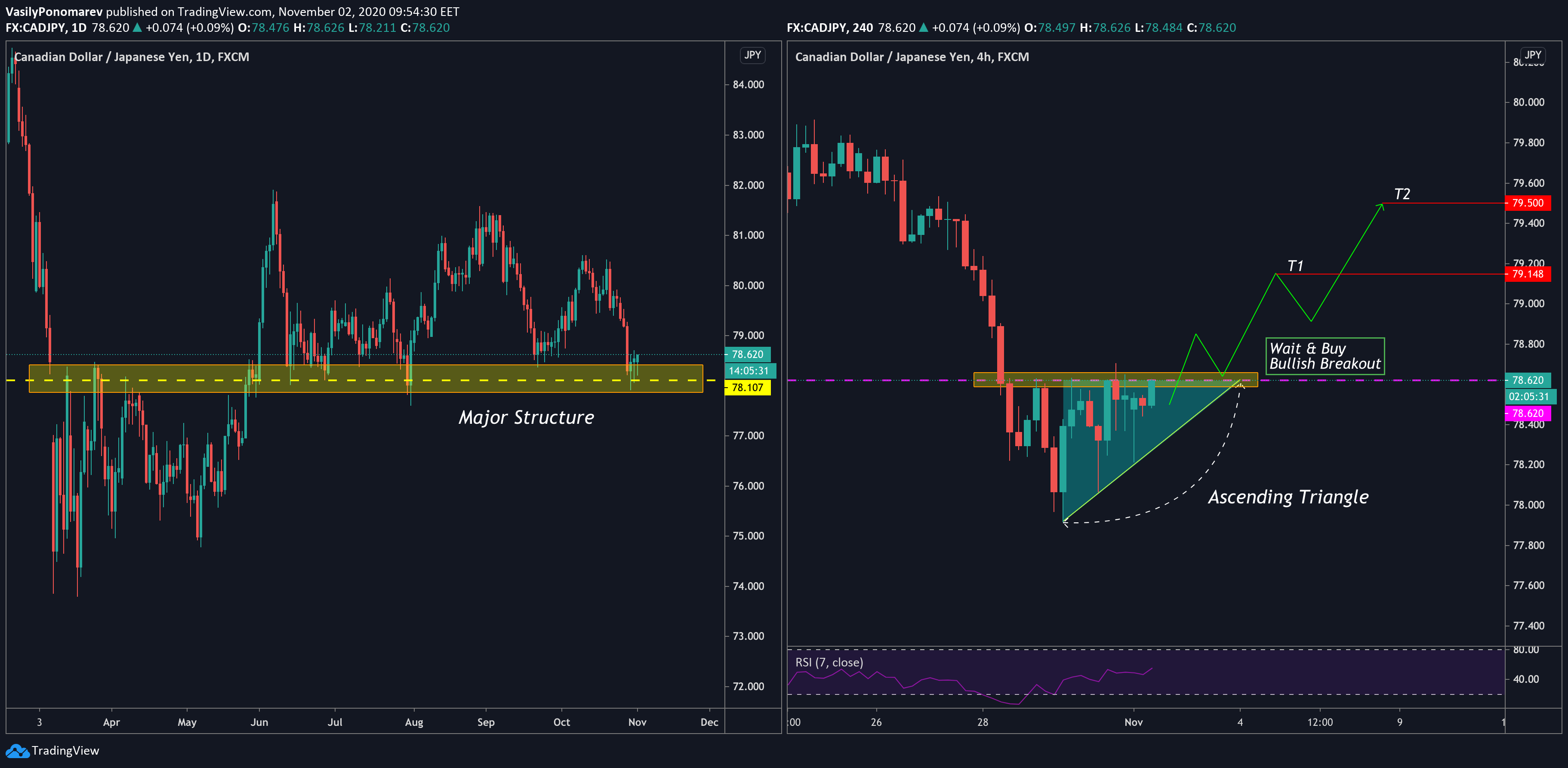This screenshot has width=1568, height=768.
Task: Click the yellow 78.107 price label
Action: 748,388
